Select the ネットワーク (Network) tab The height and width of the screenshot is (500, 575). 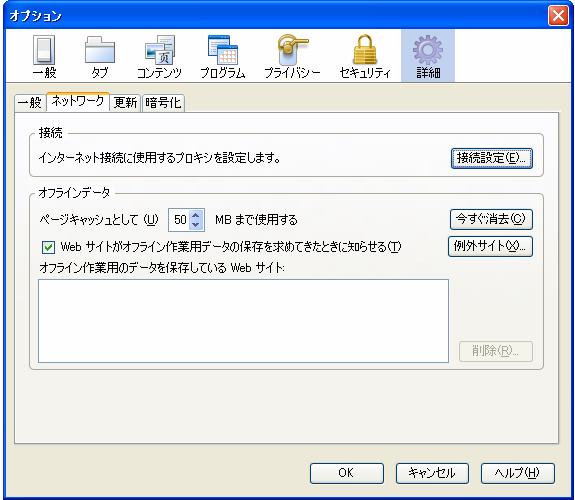tap(78, 101)
